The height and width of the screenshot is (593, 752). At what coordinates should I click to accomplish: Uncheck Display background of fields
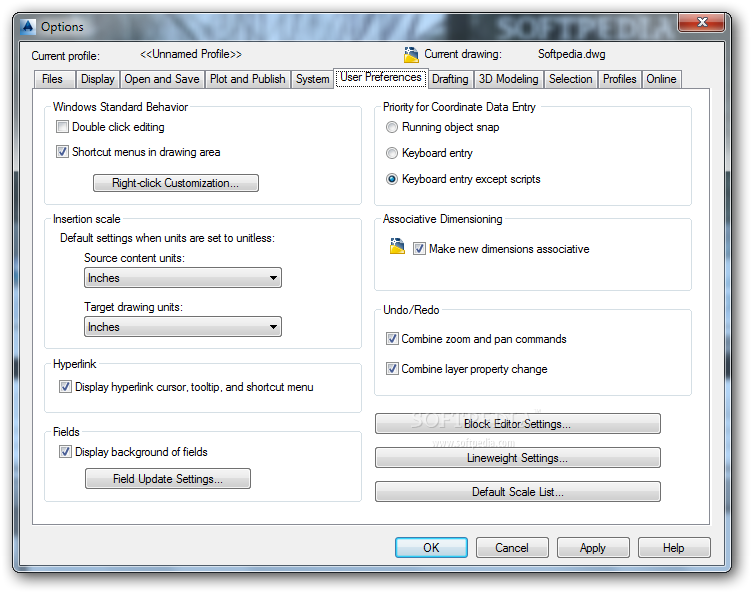(65, 451)
